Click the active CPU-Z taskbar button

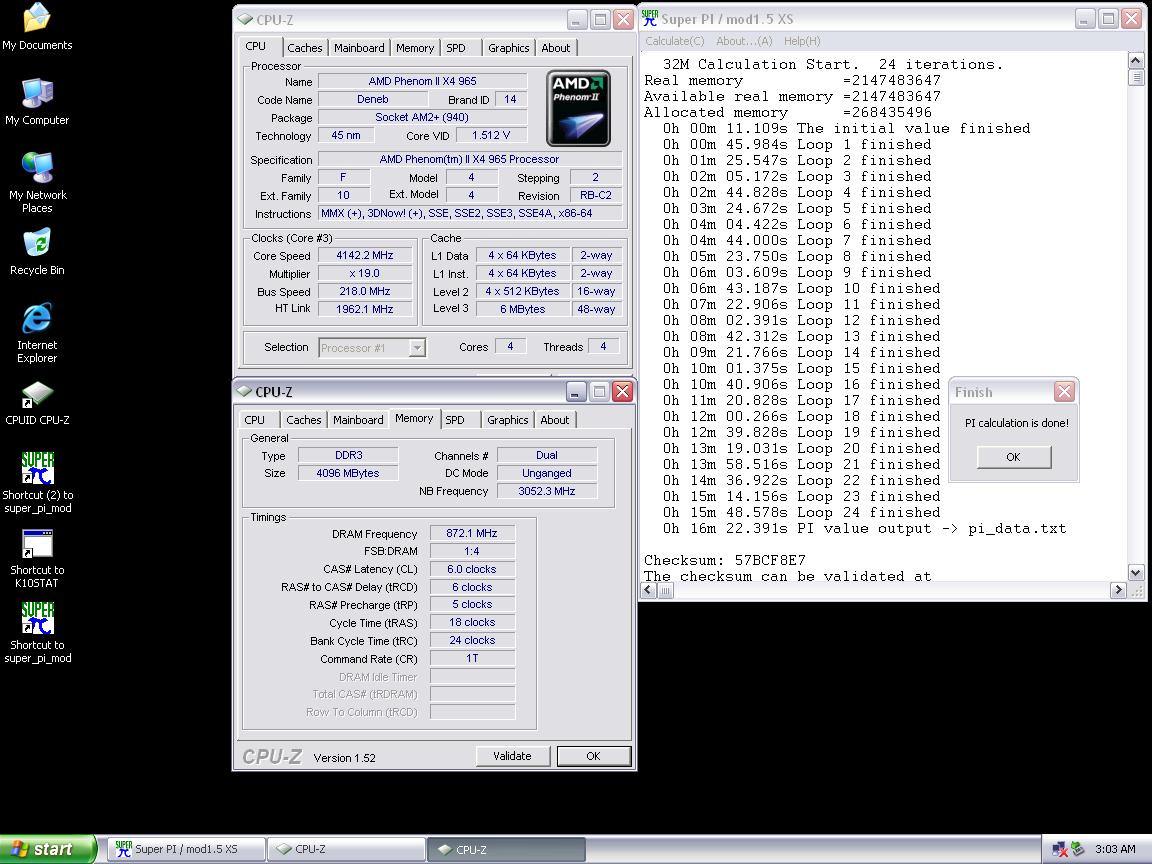[x=507, y=849]
